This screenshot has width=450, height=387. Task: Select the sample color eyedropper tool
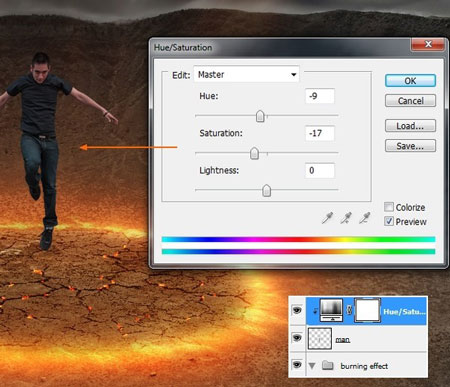[x=327, y=218]
